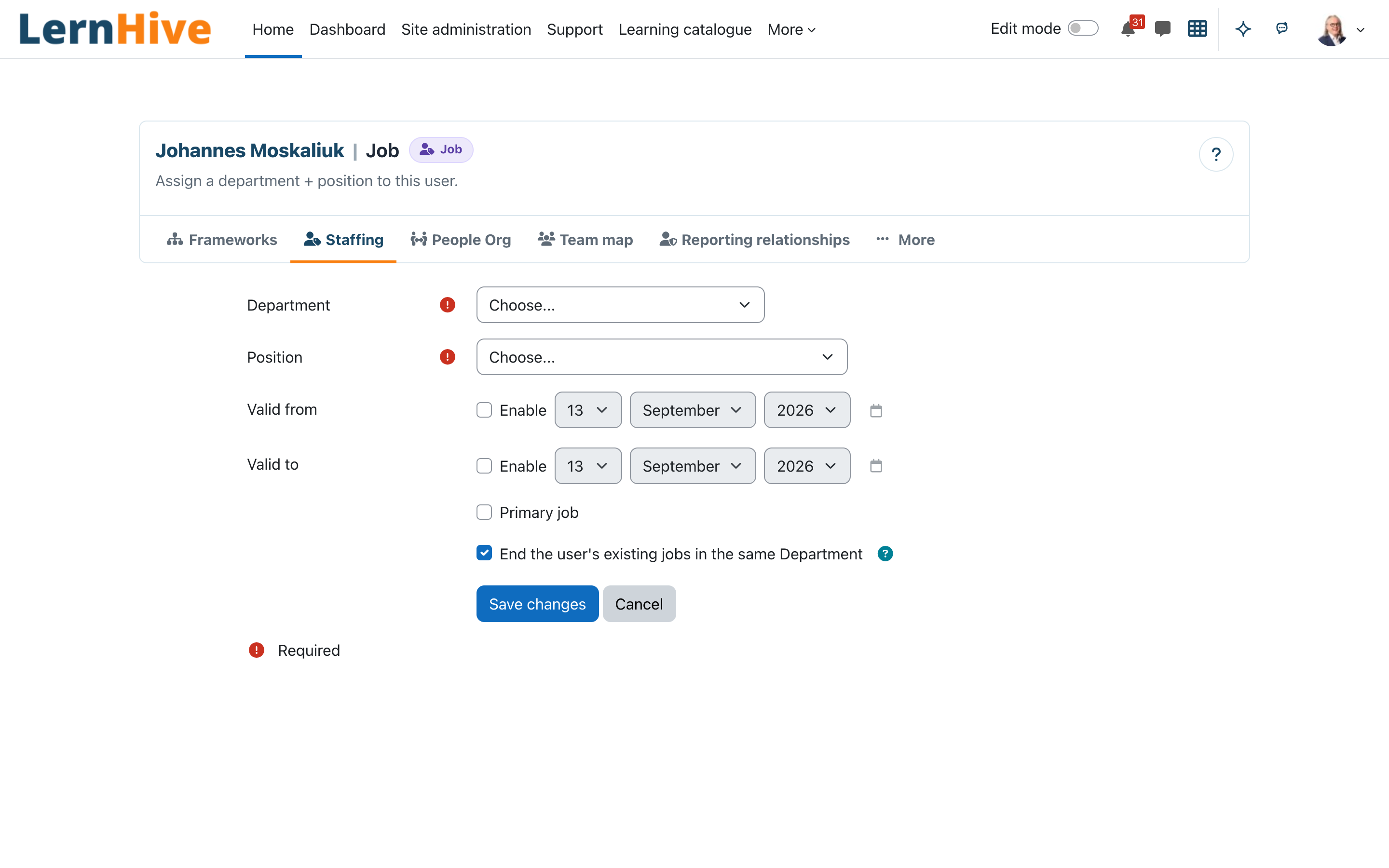
Task: Open Site administration
Action: [x=466, y=29]
